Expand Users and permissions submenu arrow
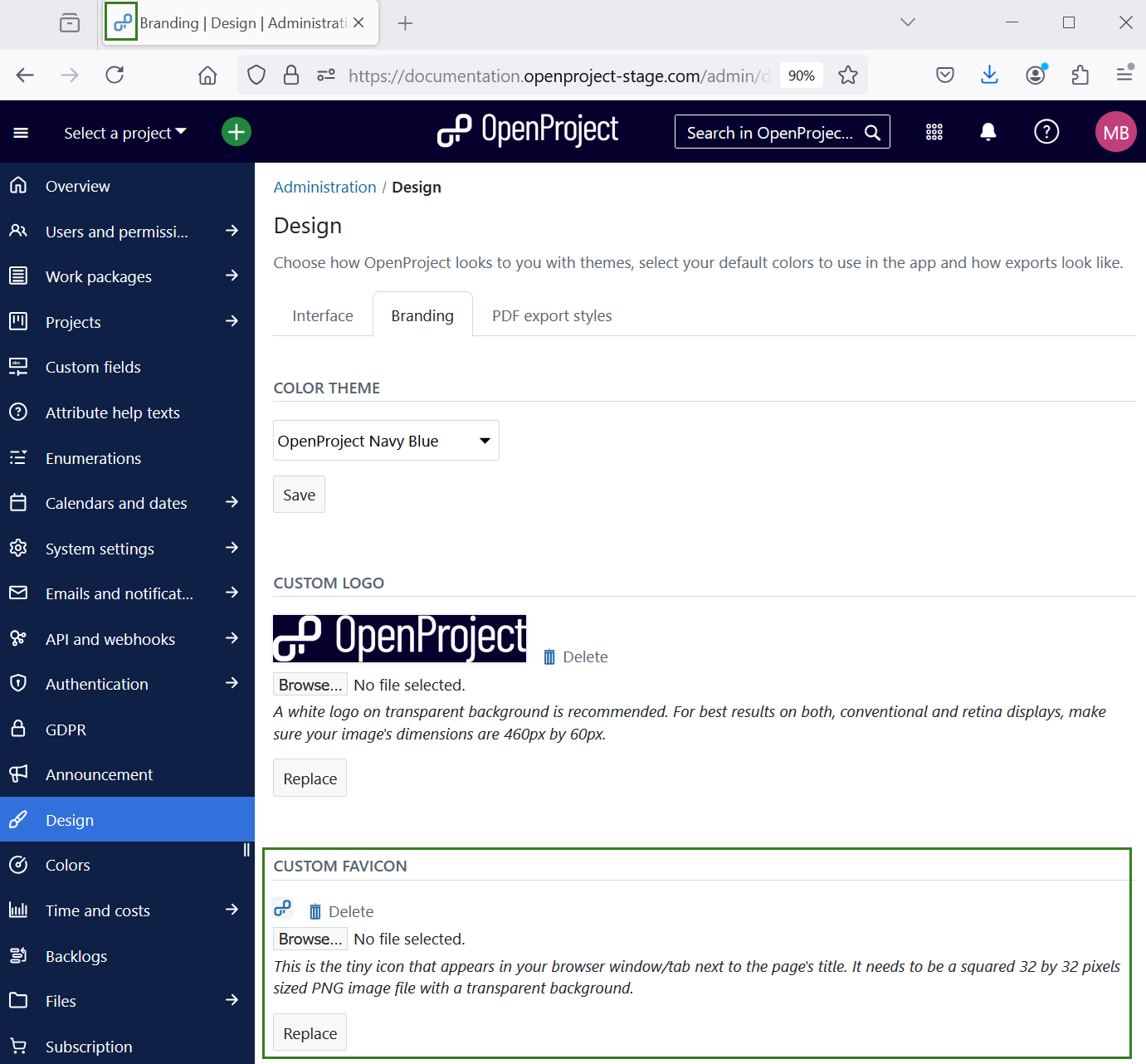The height and width of the screenshot is (1064, 1146). point(232,231)
